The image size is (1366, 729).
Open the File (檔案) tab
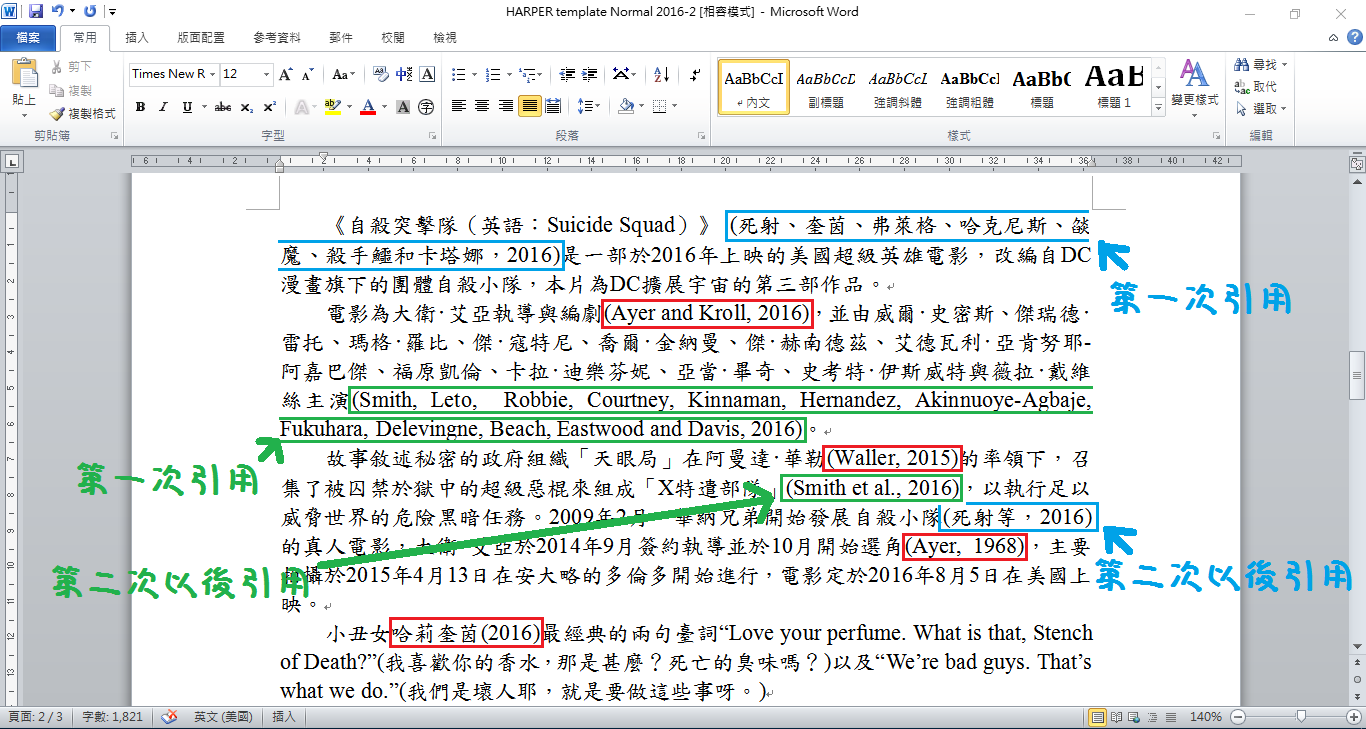point(28,38)
